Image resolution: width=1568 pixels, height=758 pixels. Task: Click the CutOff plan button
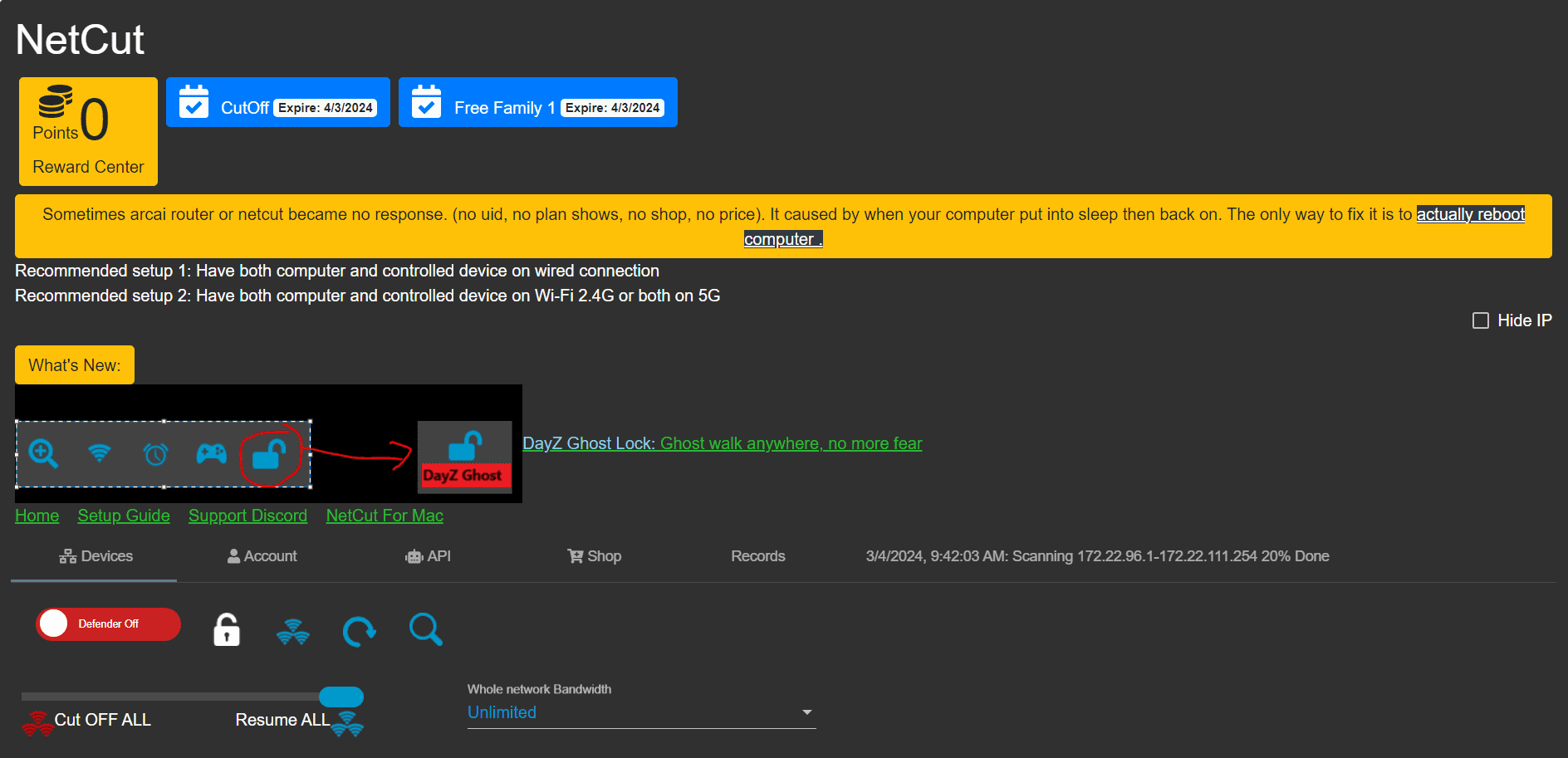click(x=278, y=102)
